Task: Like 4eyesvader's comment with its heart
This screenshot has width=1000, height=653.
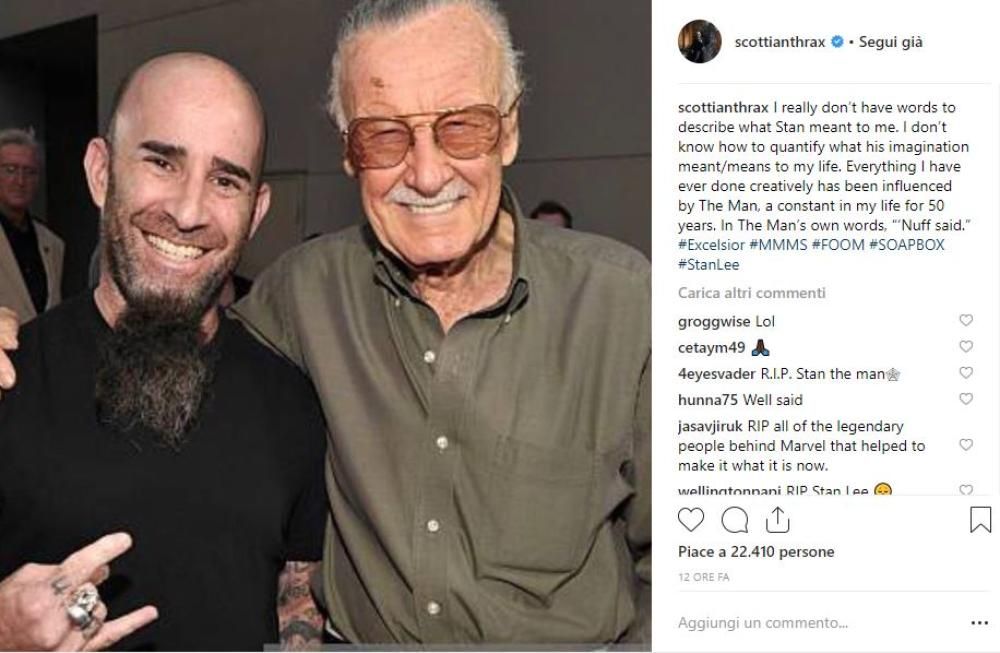Action: [x=966, y=373]
